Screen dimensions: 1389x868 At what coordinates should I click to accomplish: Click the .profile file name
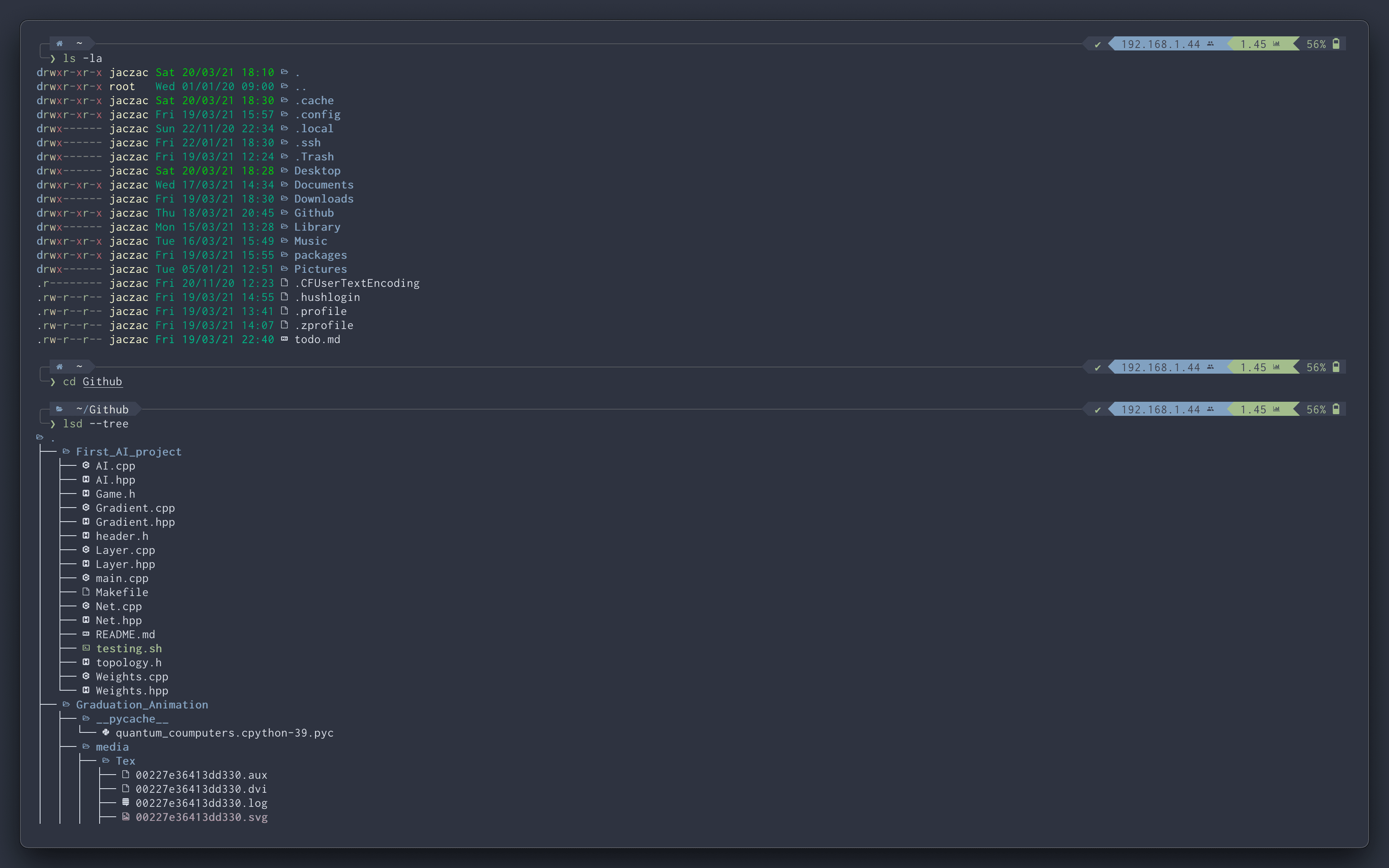pos(320,311)
